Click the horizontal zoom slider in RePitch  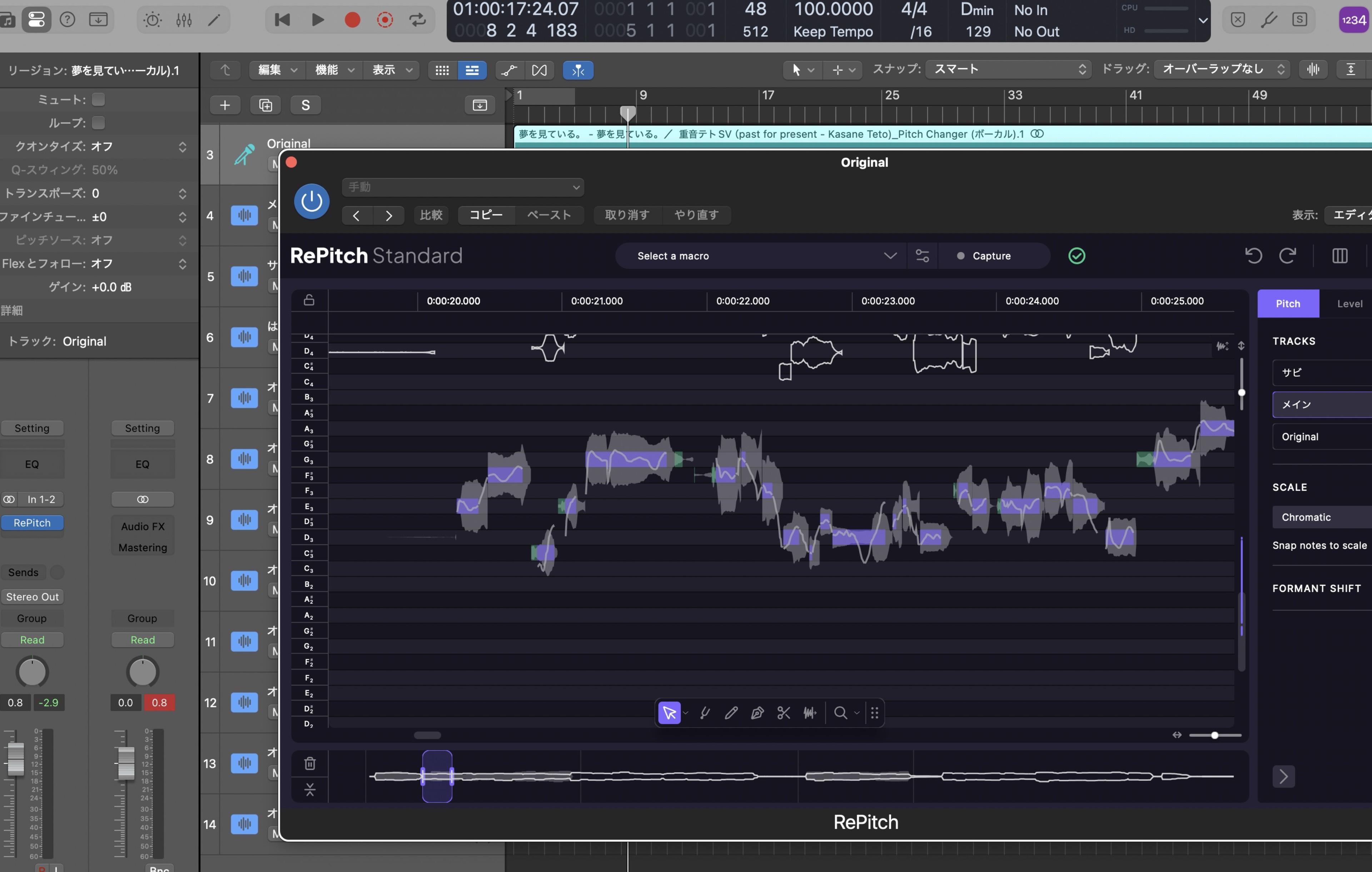(x=1215, y=735)
